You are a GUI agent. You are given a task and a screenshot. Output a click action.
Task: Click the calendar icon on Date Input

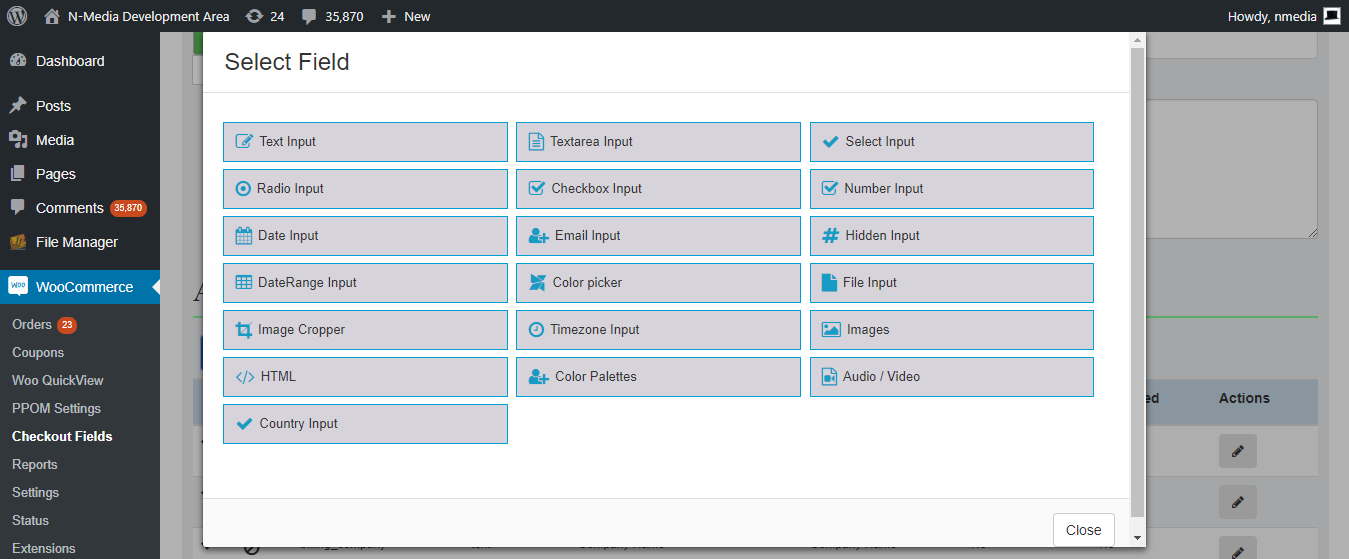(x=244, y=236)
